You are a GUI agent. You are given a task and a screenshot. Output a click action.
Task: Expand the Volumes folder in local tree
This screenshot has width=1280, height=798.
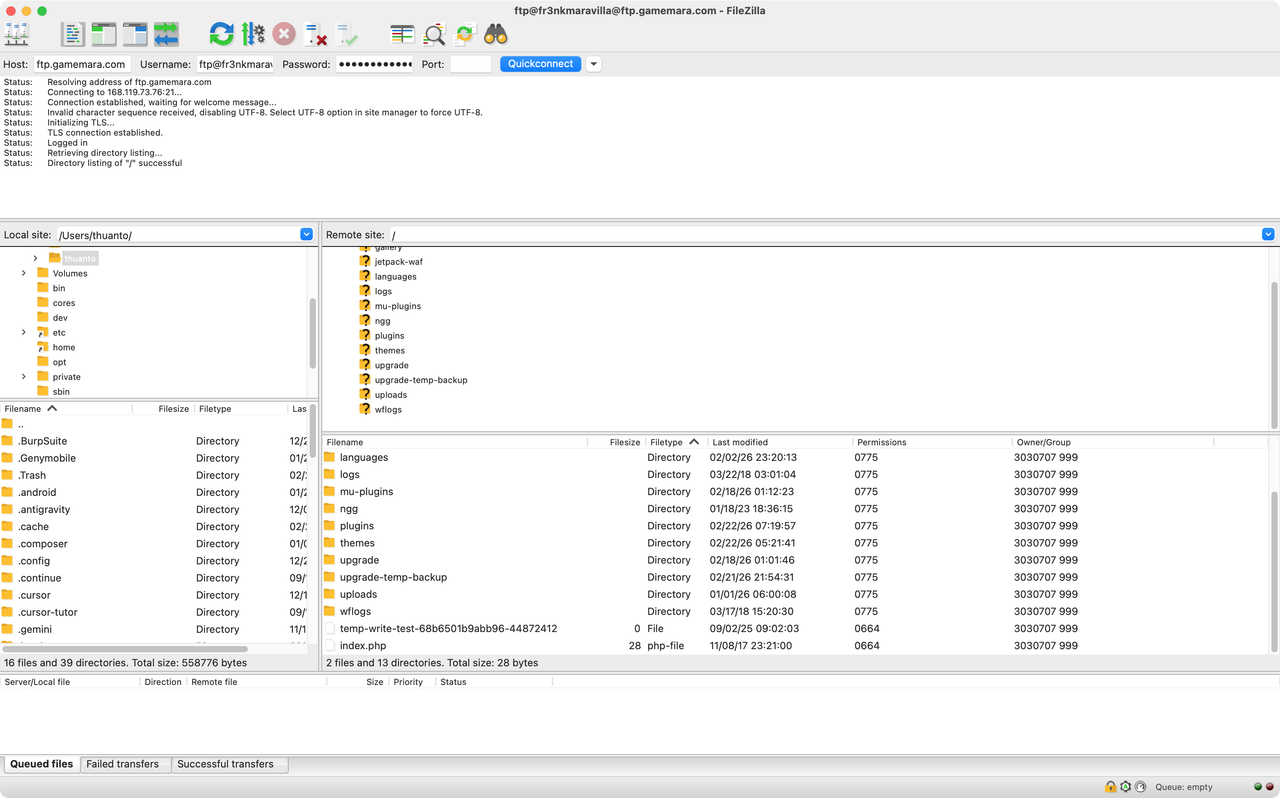point(24,273)
